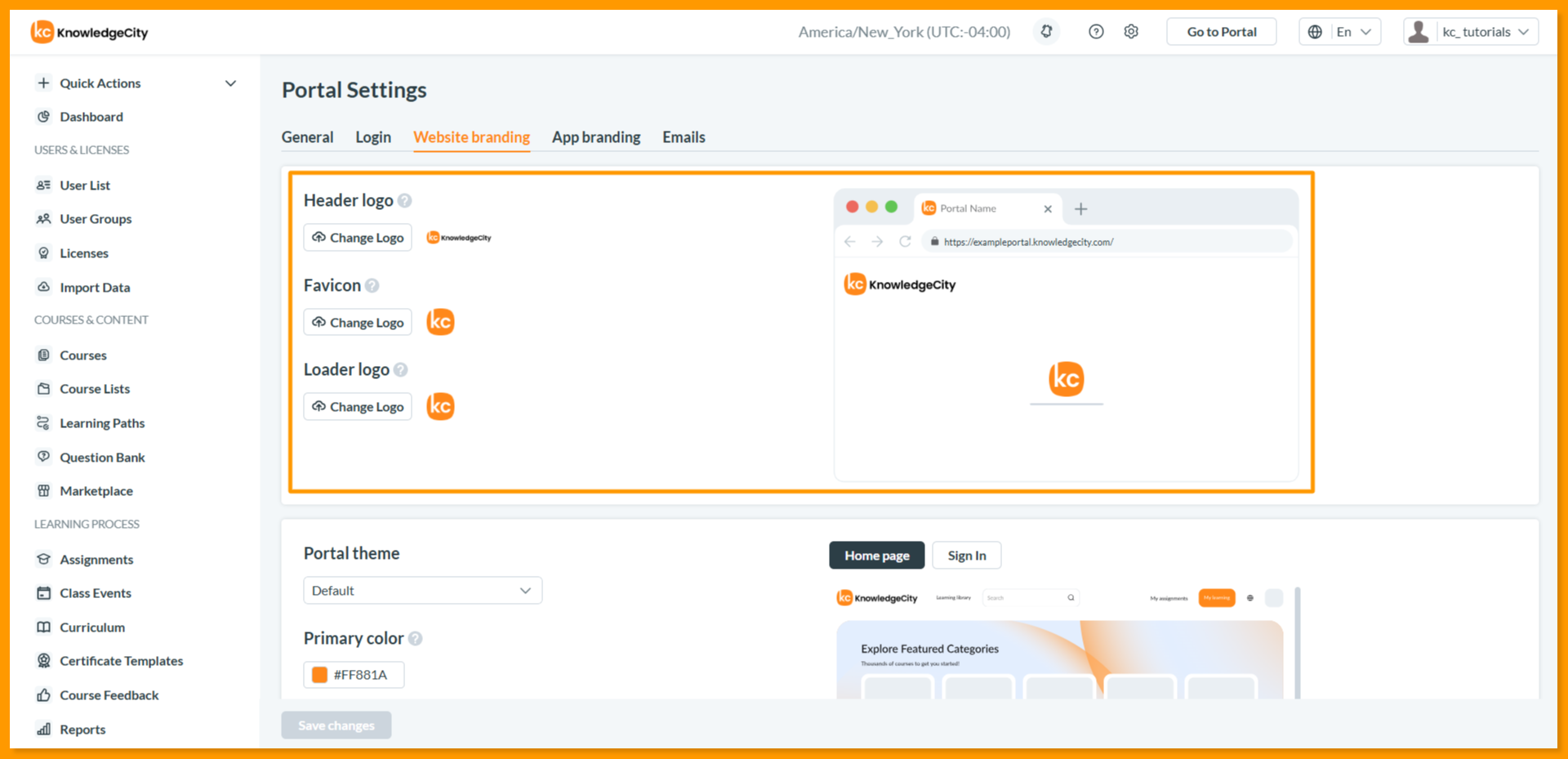Click the Question Bank sidebar icon
Viewport: 1568px width, 759px height.
coord(44,457)
